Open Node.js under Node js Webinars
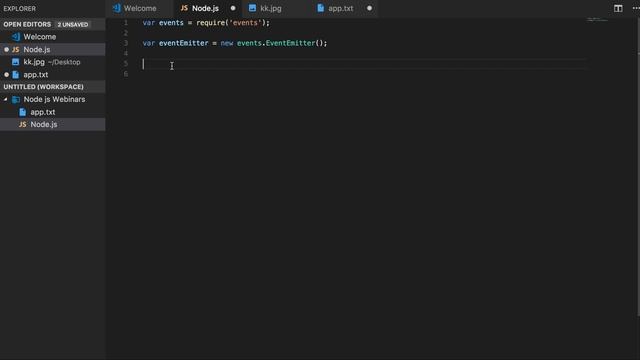The width and height of the screenshot is (640, 360). [x=53, y=124]
